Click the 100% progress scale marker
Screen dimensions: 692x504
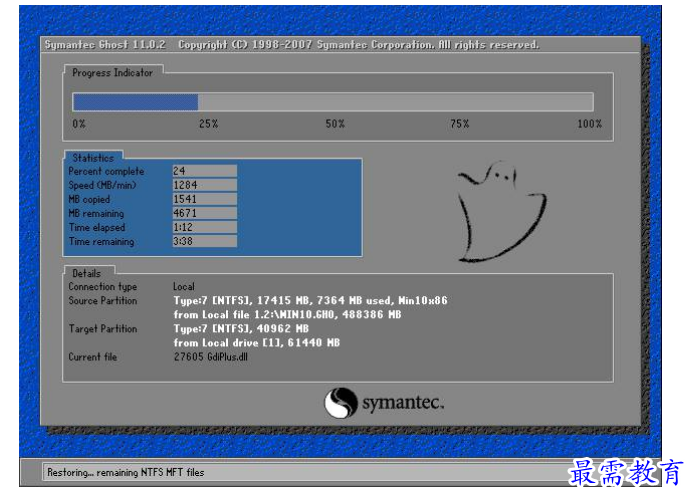[590, 124]
